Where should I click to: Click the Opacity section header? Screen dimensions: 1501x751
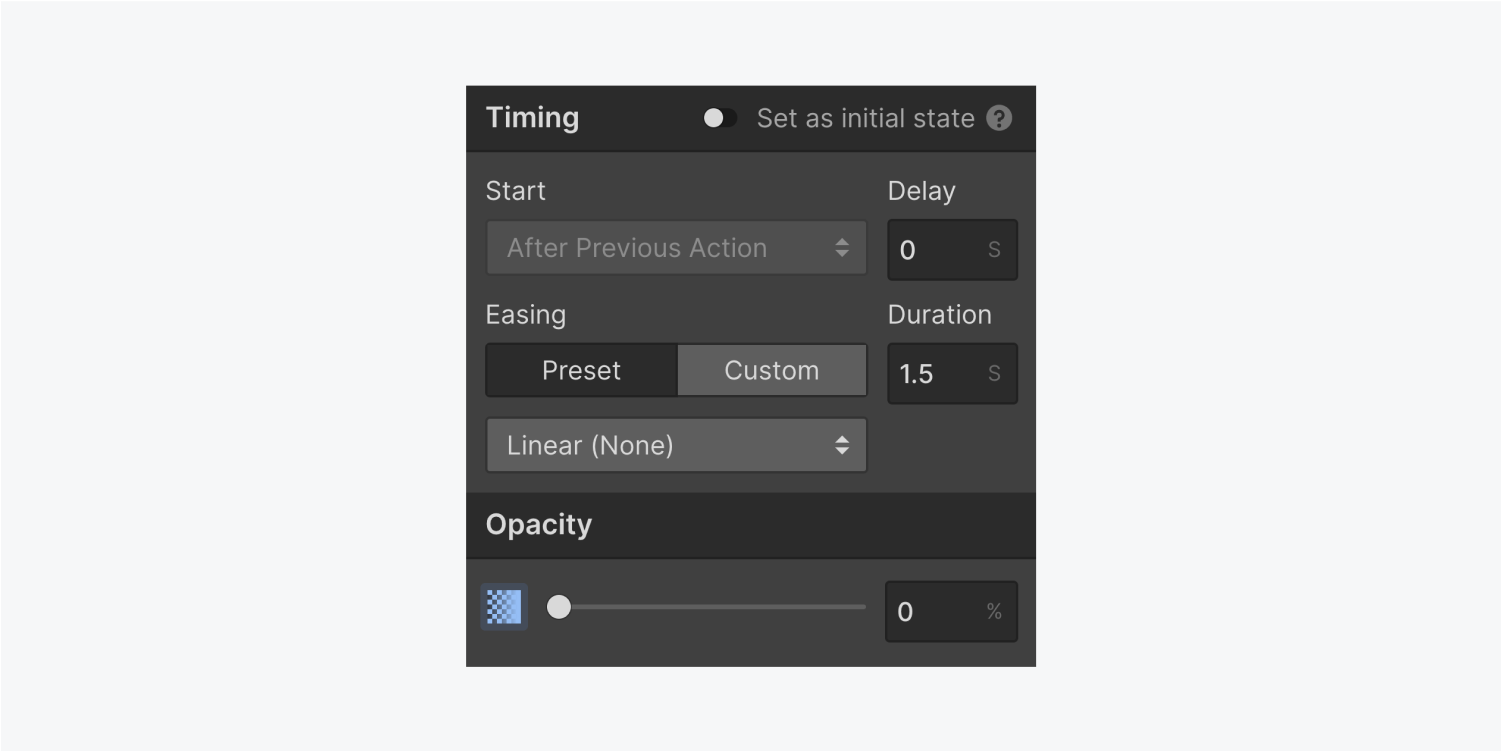(538, 524)
